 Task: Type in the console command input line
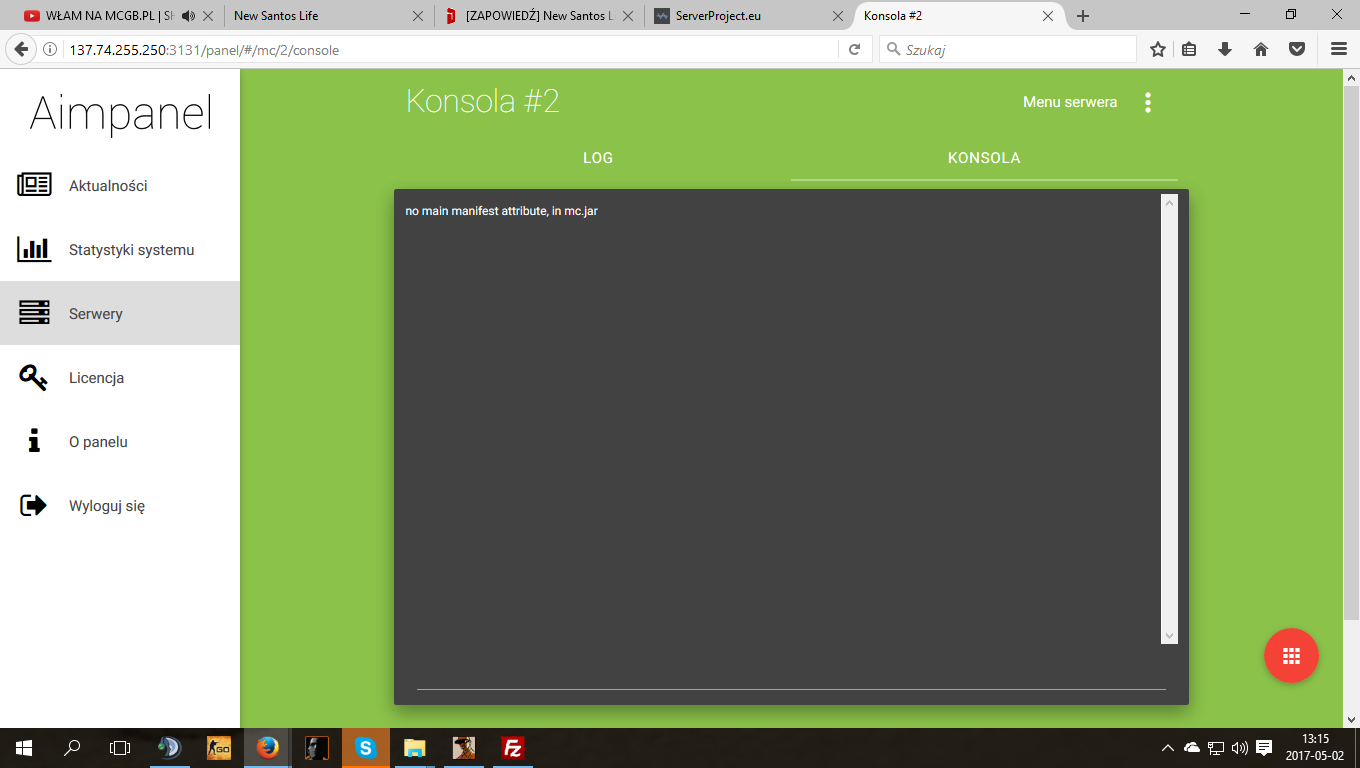click(790, 677)
